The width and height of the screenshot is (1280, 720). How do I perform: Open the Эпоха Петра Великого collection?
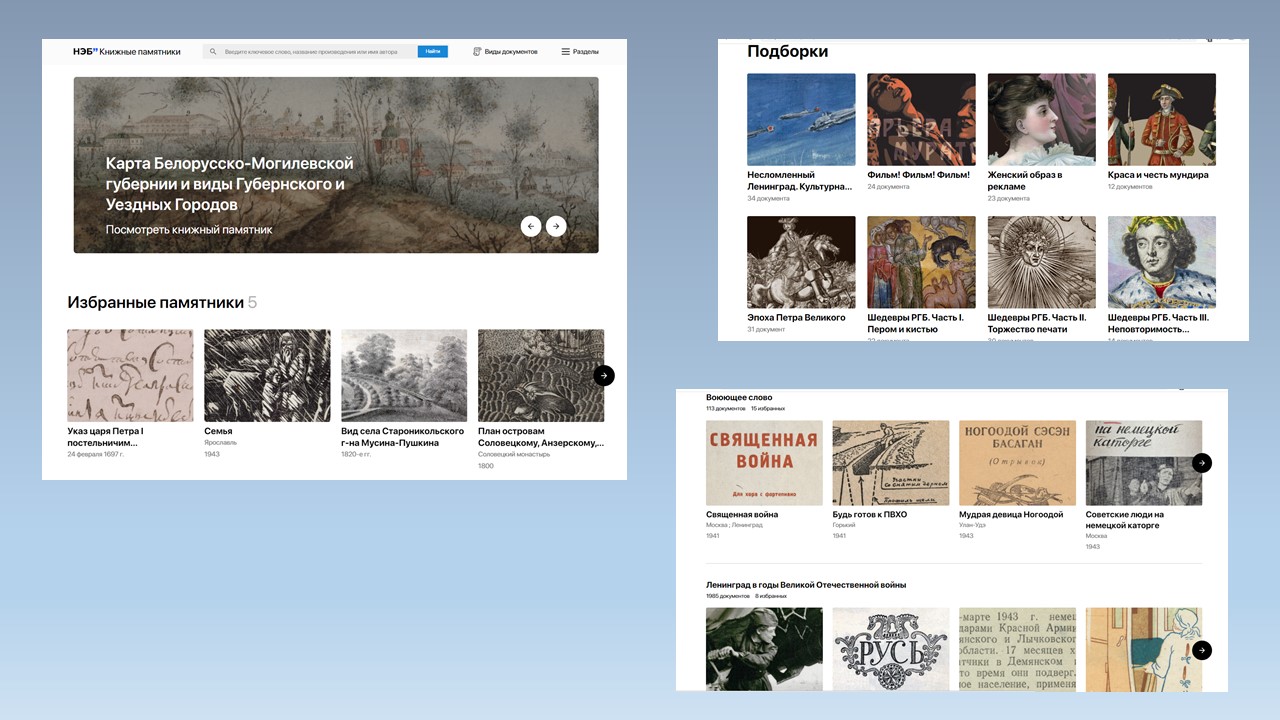click(801, 262)
